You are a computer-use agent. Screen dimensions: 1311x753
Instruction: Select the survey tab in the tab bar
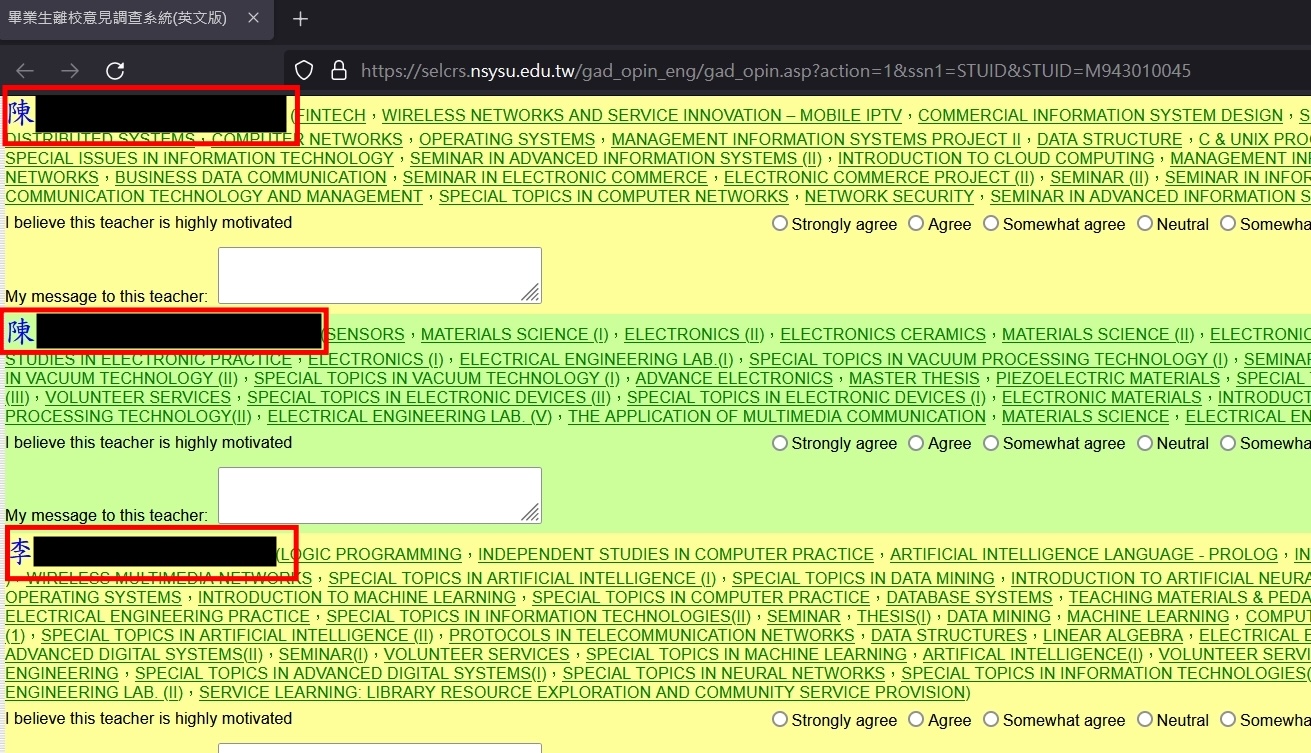137,19
